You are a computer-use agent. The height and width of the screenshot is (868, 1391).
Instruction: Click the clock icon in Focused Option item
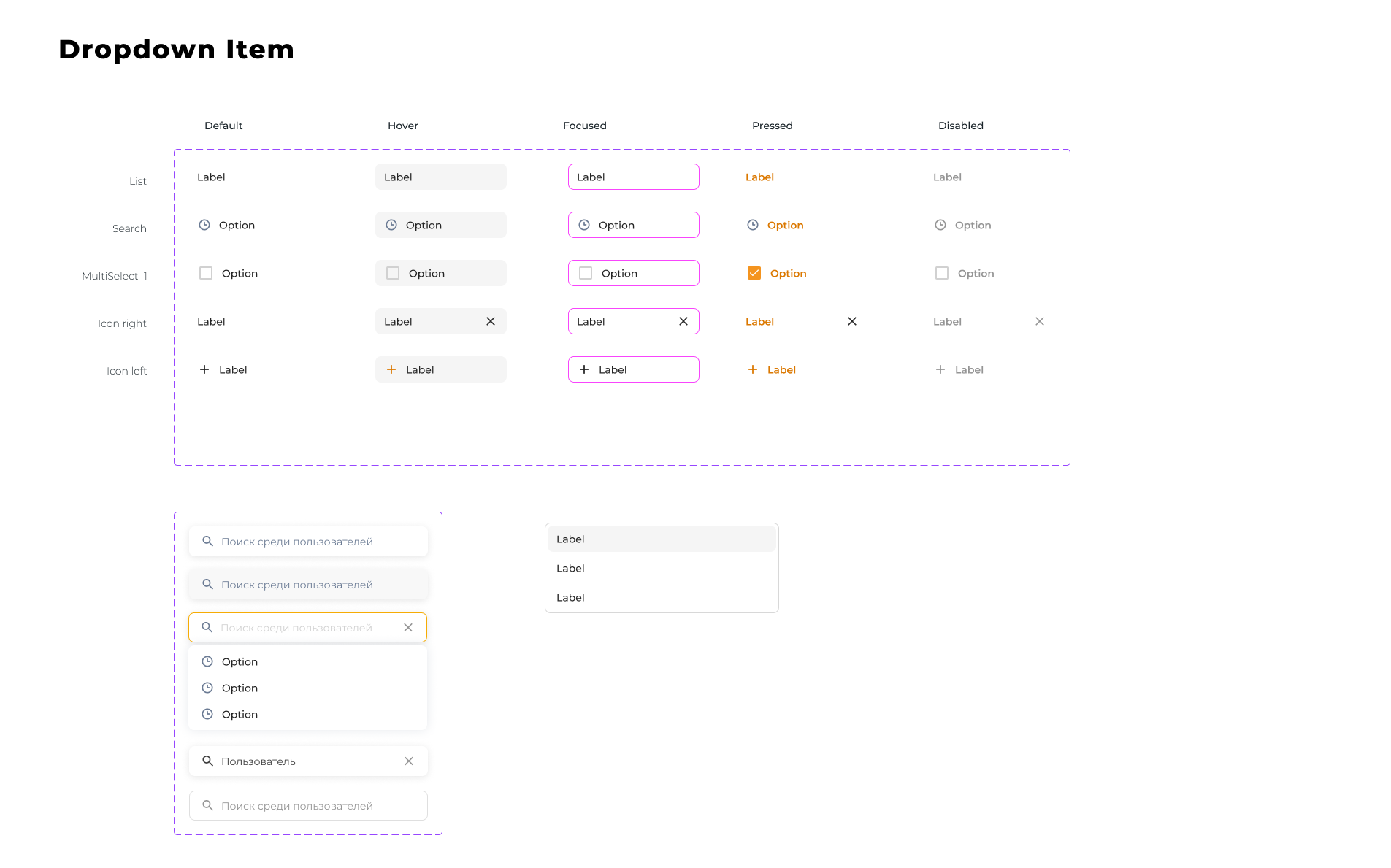pos(584,225)
